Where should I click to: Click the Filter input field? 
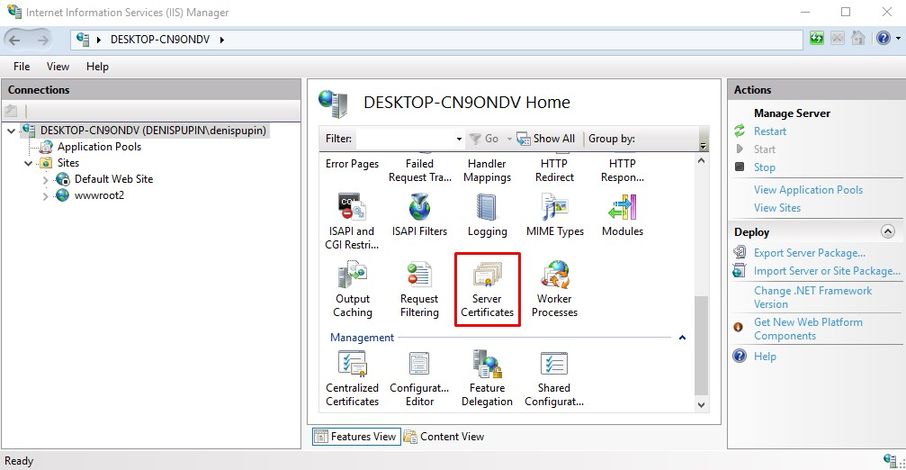click(x=405, y=139)
